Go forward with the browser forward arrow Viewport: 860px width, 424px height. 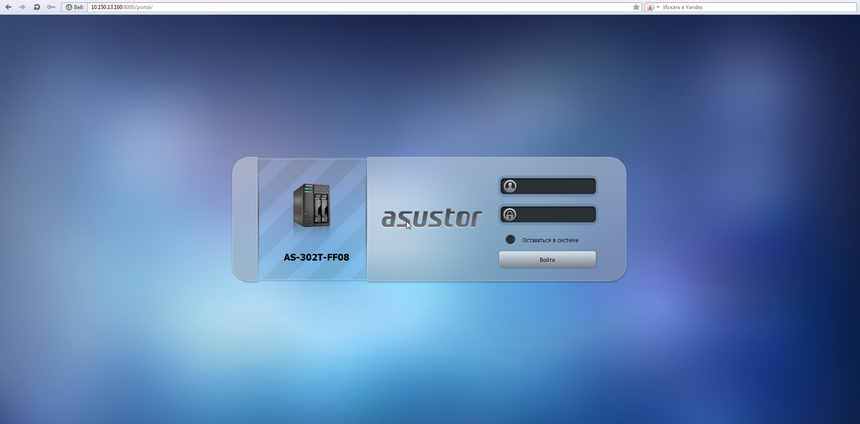tap(22, 7)
